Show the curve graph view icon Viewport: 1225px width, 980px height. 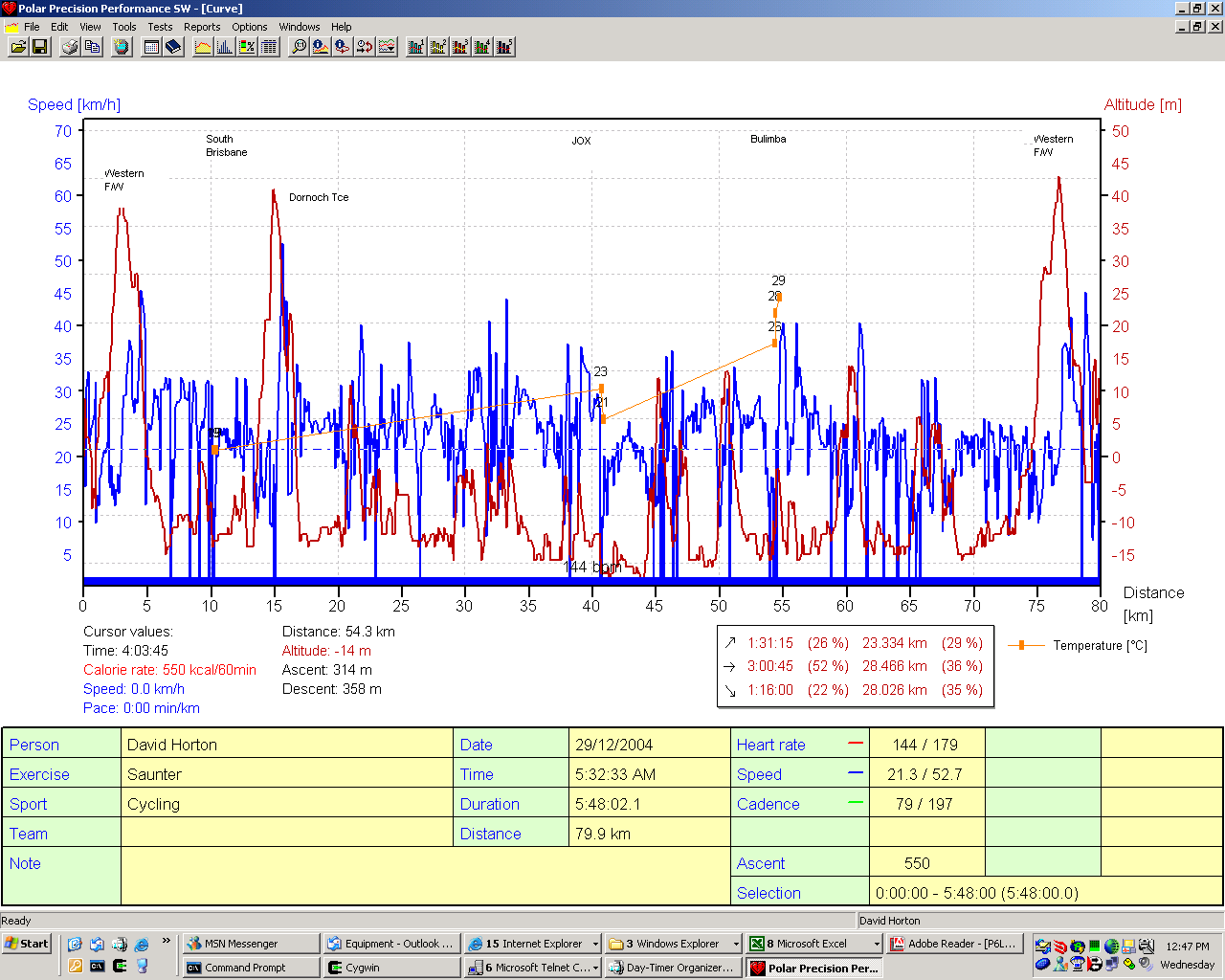[x=203, y=46]
